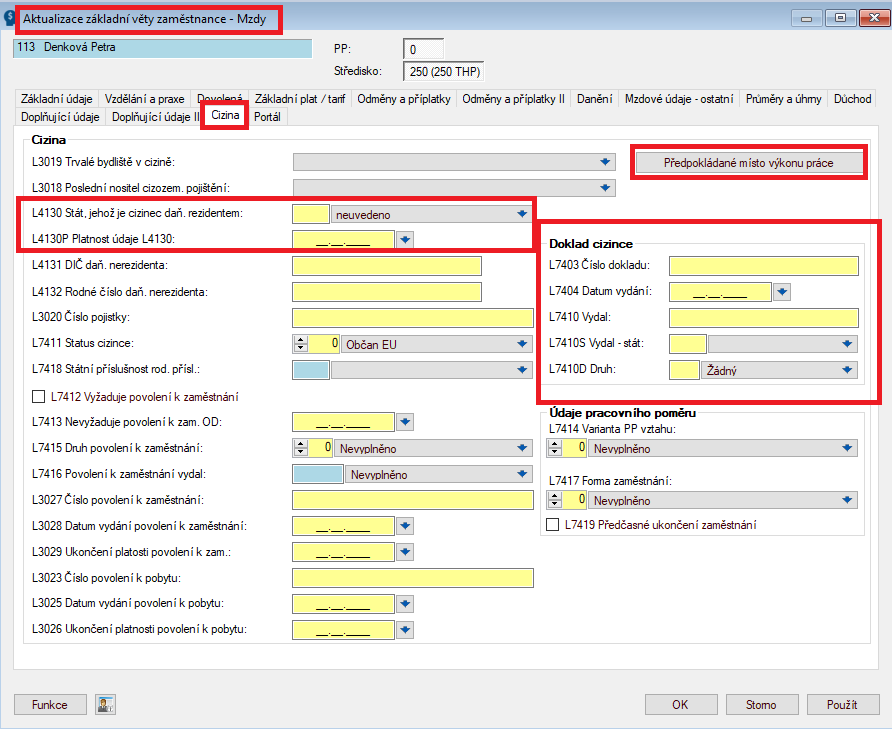Expand L3019 Trvalé bydliště v cizině dropdown
Screen dimensions: 892x729
605,162
